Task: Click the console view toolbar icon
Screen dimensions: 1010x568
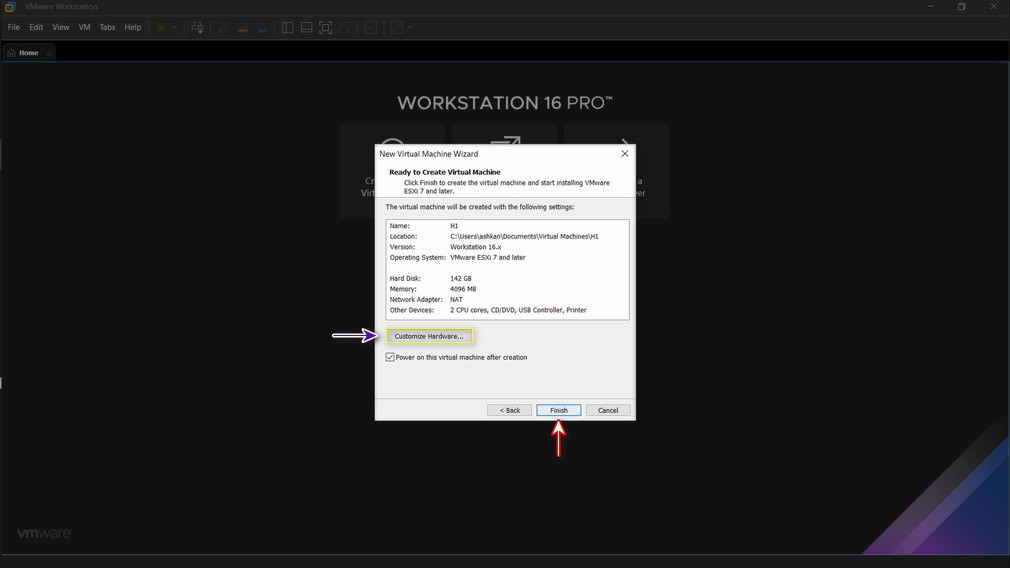Action: click(370, 28)
